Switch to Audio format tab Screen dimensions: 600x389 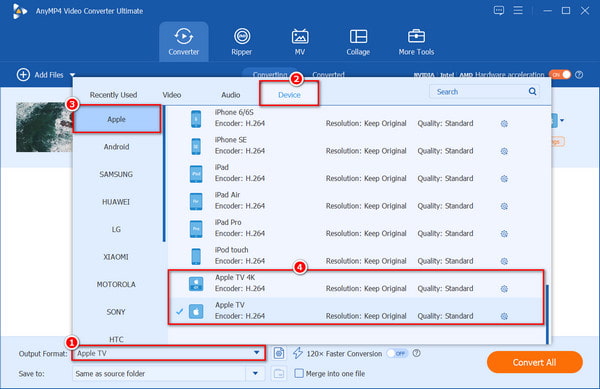point(230,94)
